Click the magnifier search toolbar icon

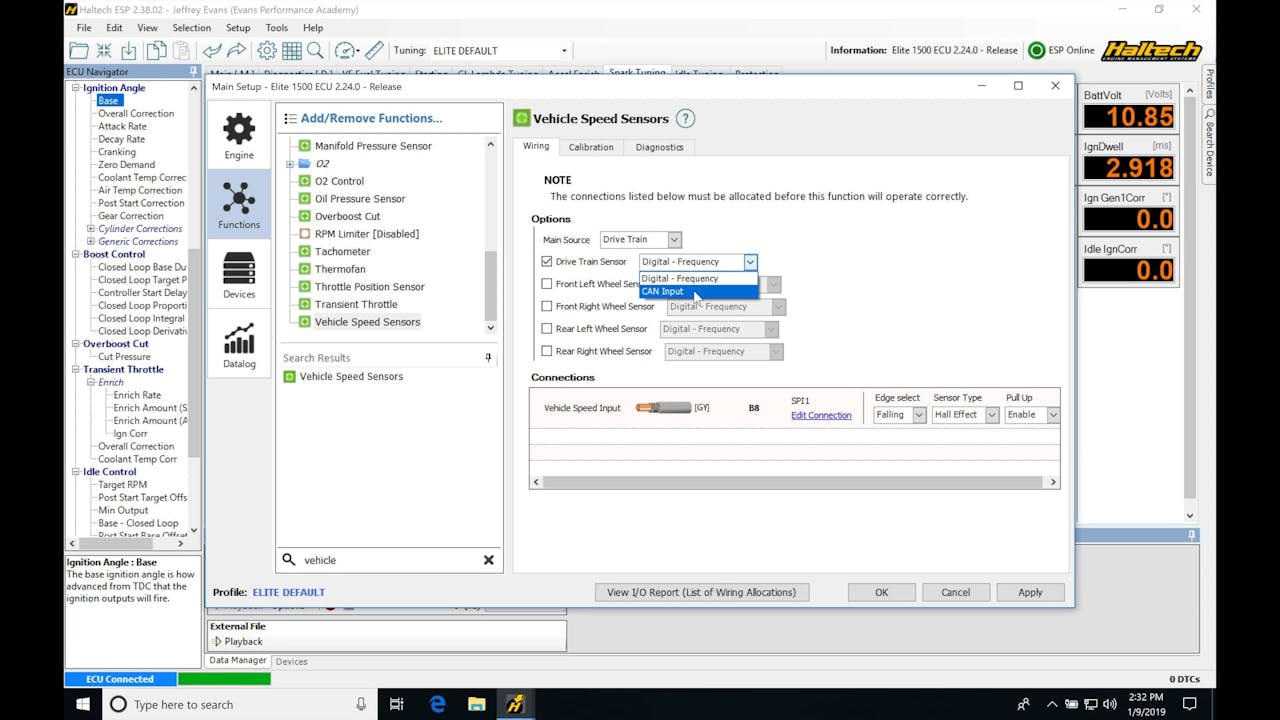[315, 51]
